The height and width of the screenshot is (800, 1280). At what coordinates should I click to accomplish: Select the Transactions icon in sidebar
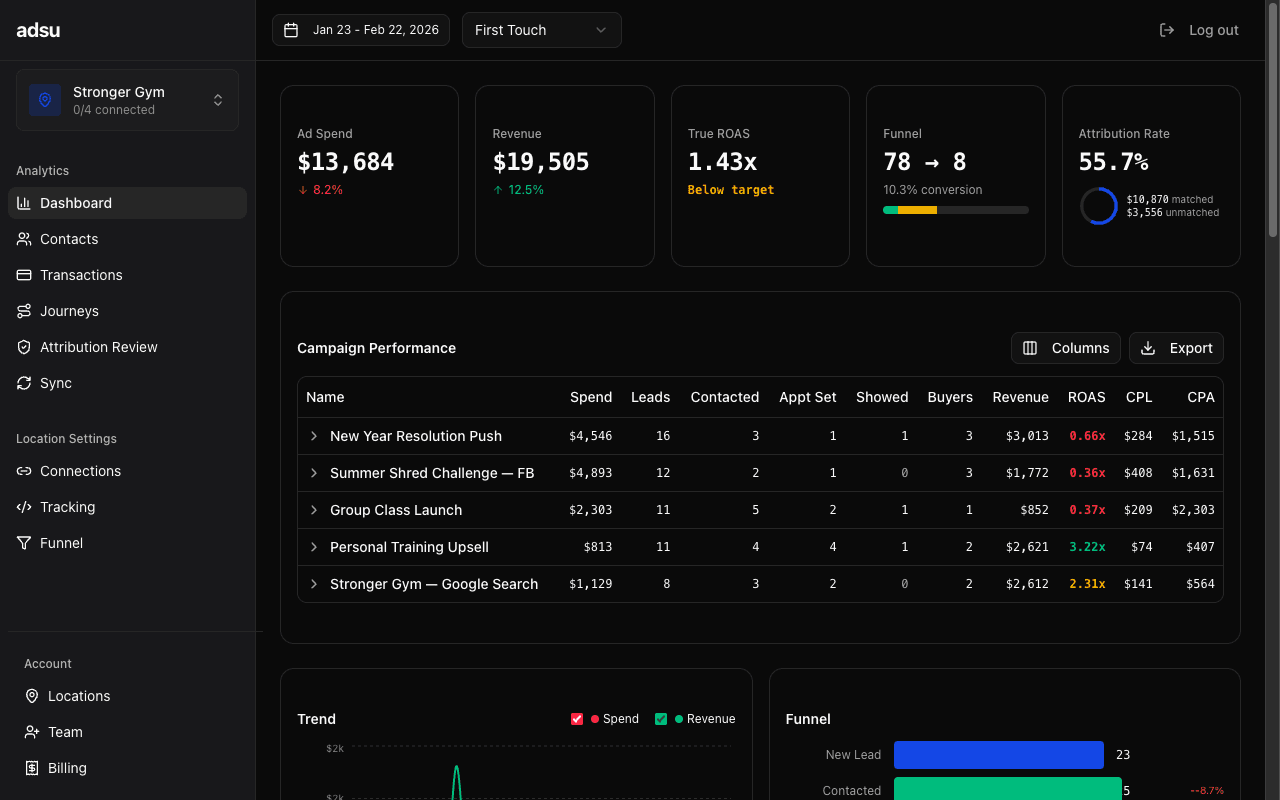click(x=22, y=275)
